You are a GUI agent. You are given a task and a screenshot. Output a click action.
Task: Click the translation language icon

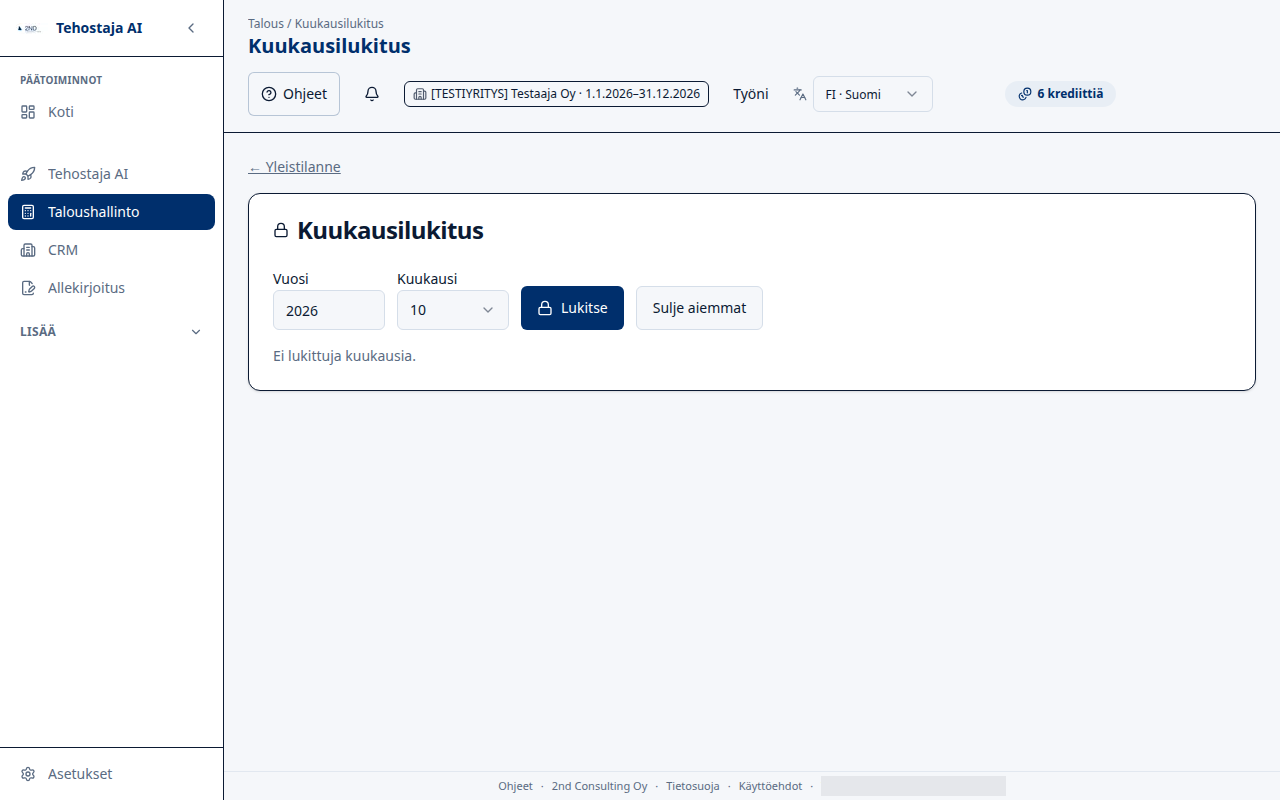(x=800, y=94)
